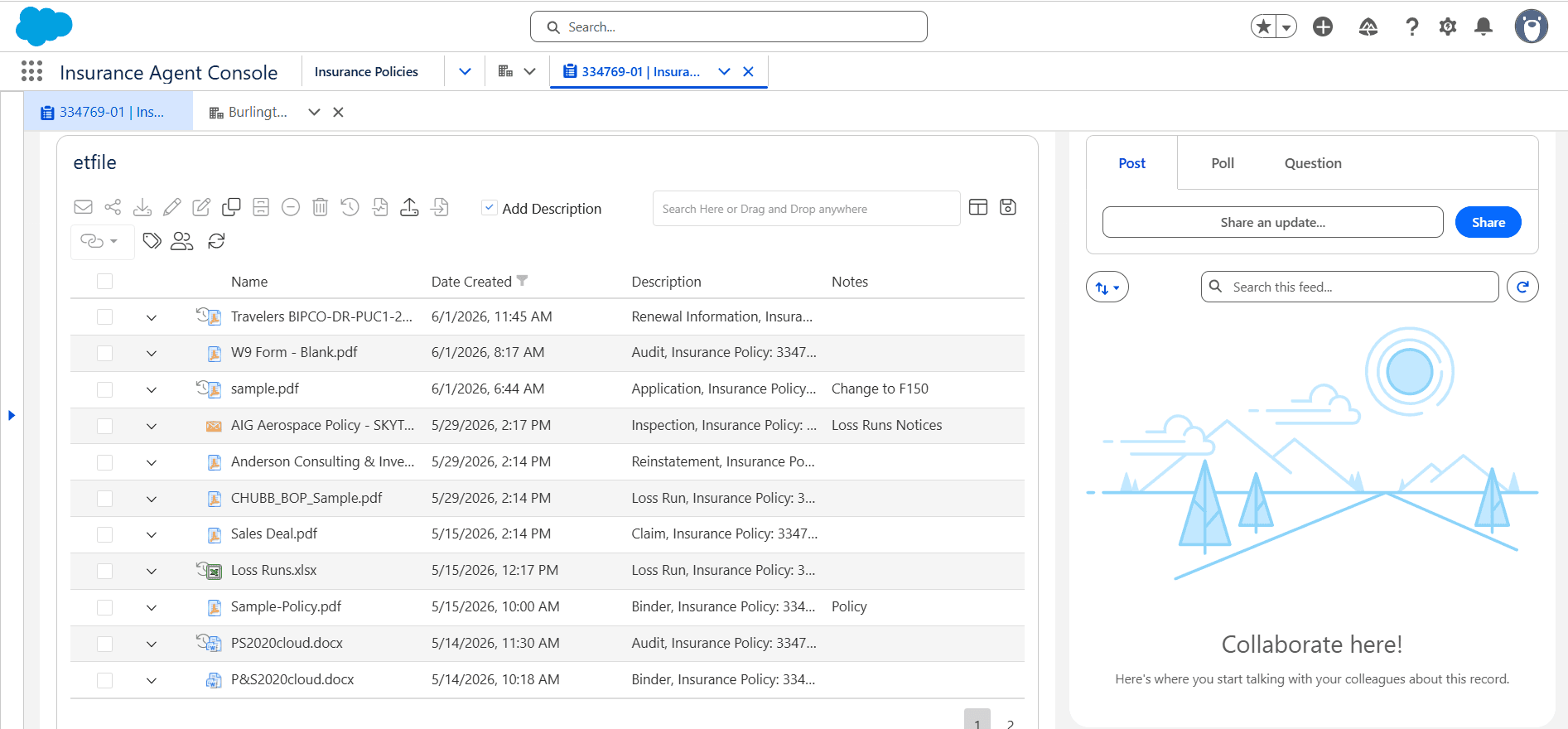Open the feed sort options dropdown
The height and width of the screenshot is (729, 1568).
[x=1107, y=287]
